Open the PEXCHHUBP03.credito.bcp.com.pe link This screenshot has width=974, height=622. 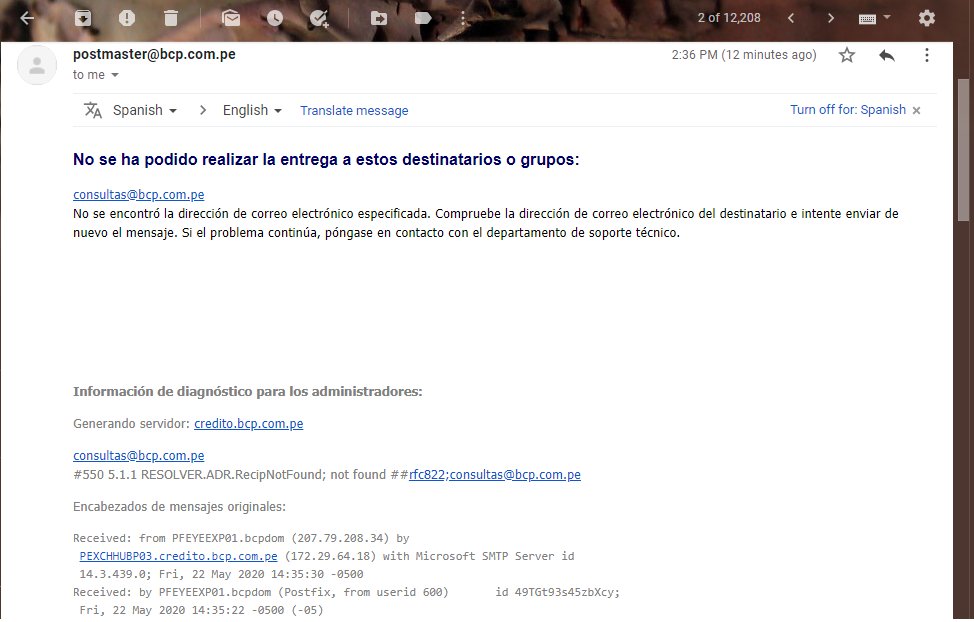pos(178,556)
